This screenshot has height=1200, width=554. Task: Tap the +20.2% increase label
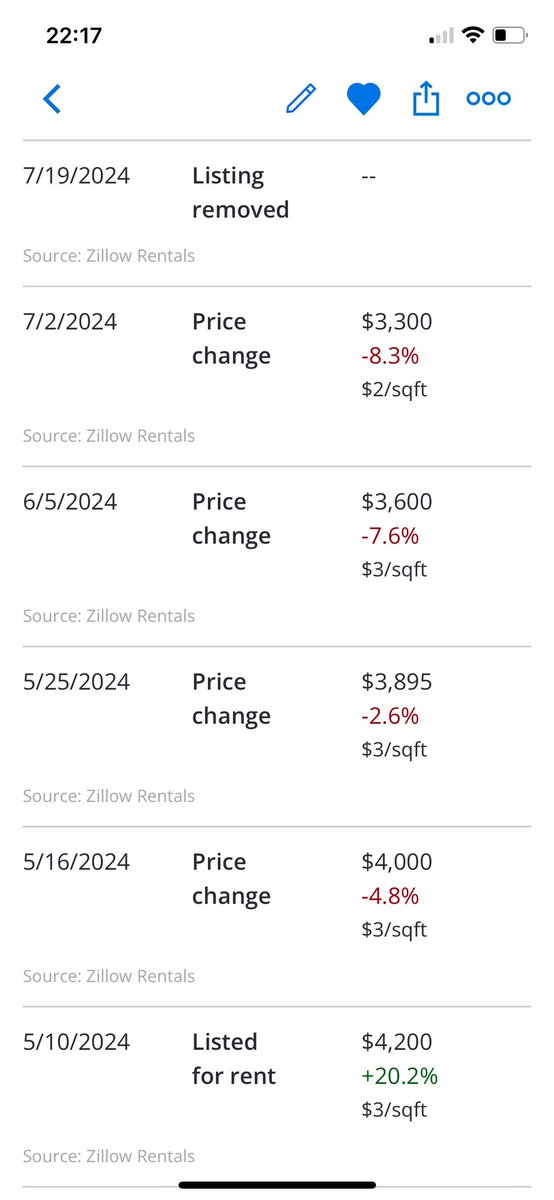pyautogui.click(x=400, y=1076)
